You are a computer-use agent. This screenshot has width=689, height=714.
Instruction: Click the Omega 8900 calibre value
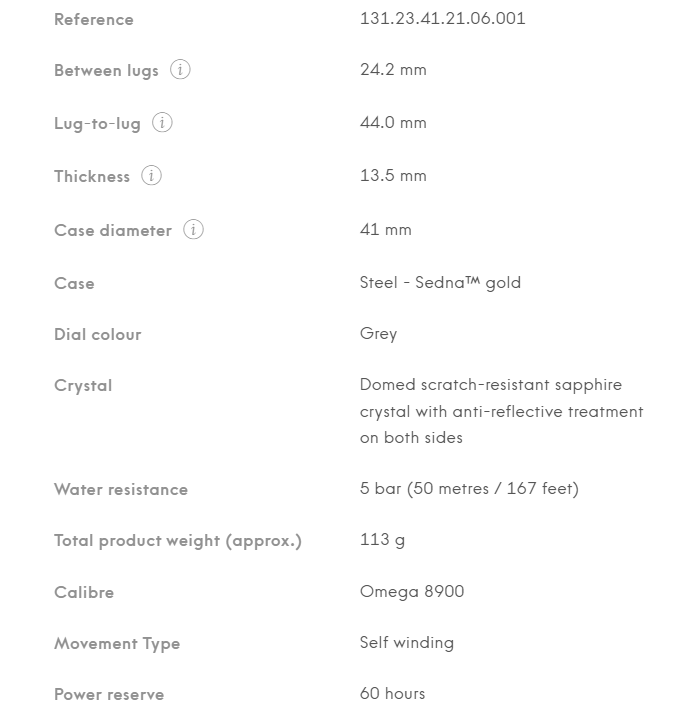point(412,592)
